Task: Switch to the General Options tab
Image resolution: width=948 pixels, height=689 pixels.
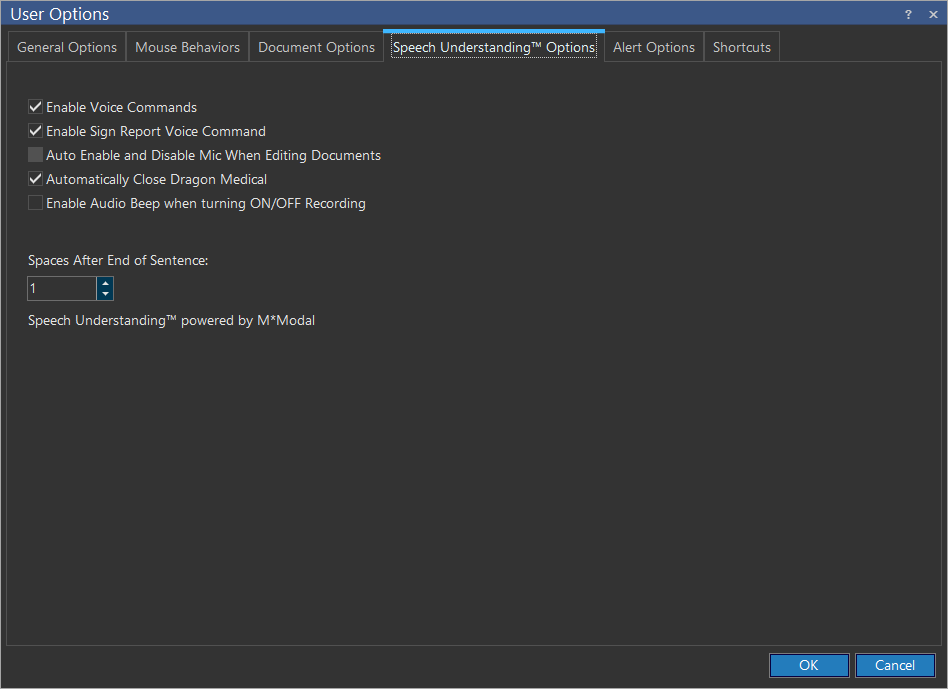Action: (x=67, y=47)
